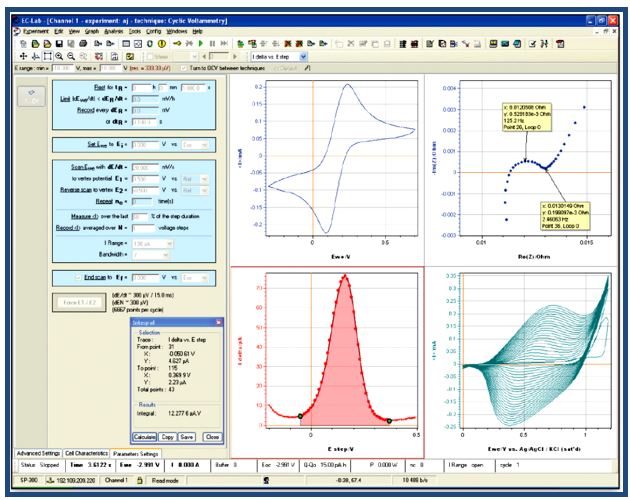Click Calculate in the Integral dialog
This screenshot has height=500, width=630.
point(145,437)
